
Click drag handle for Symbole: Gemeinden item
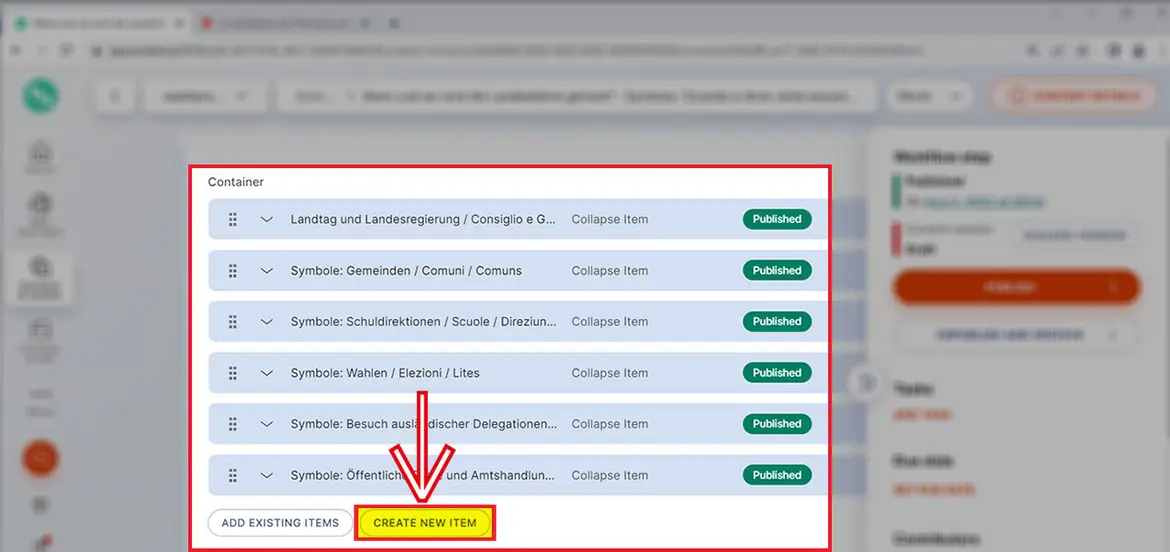click(x=232, y=271)
